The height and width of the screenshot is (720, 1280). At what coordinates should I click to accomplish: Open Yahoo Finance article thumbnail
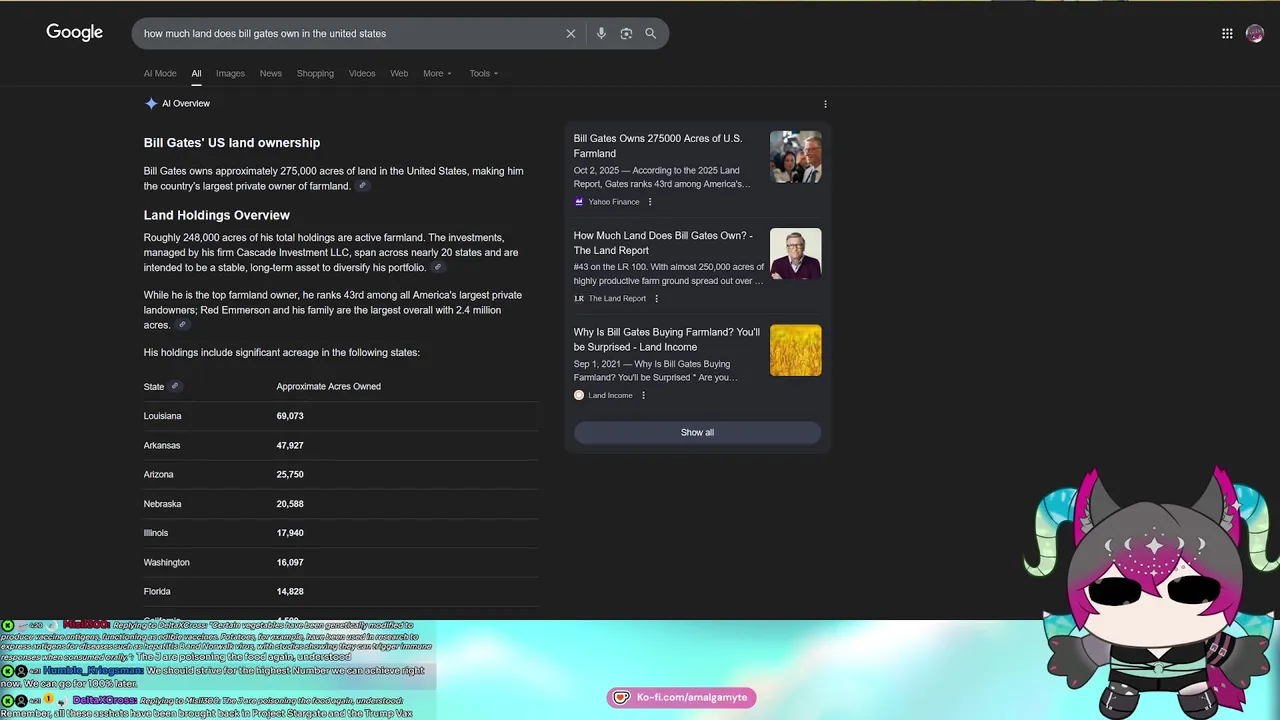[x=796, y=157]
